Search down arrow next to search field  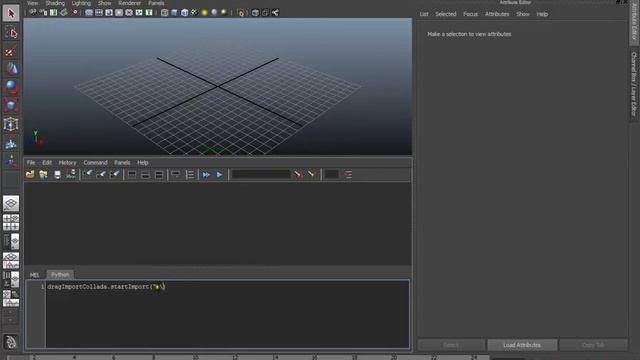pos(298,175)
